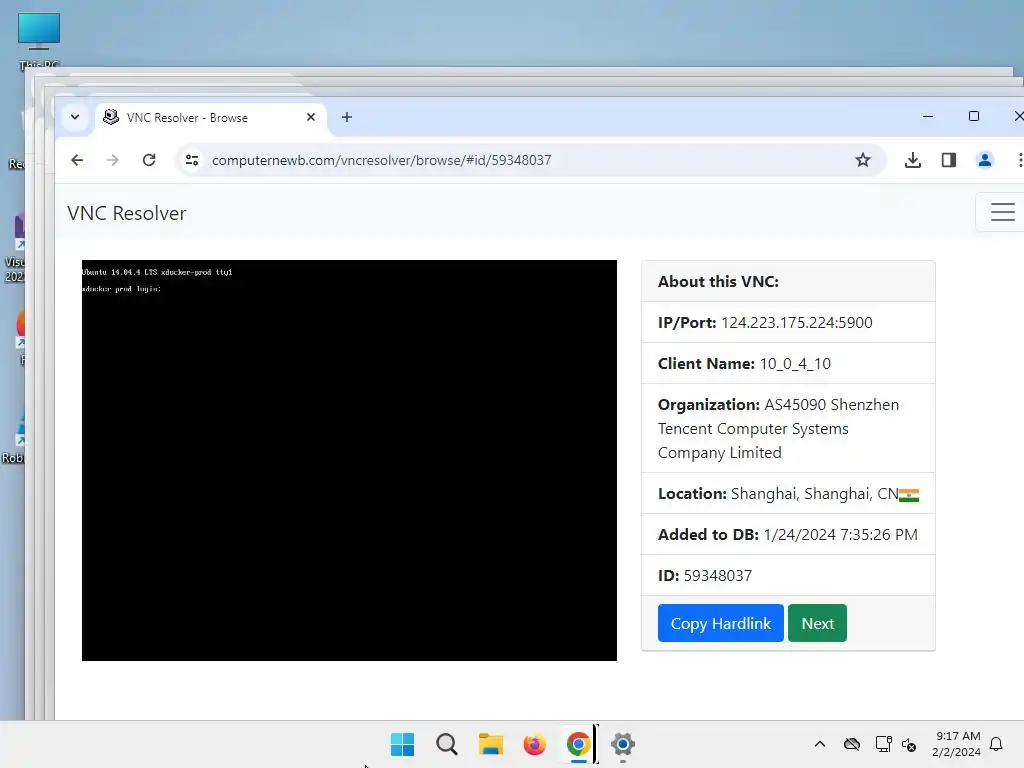Toggle Chrome side panel icon
Screen dimensions: 1024x768
point(949,160)
